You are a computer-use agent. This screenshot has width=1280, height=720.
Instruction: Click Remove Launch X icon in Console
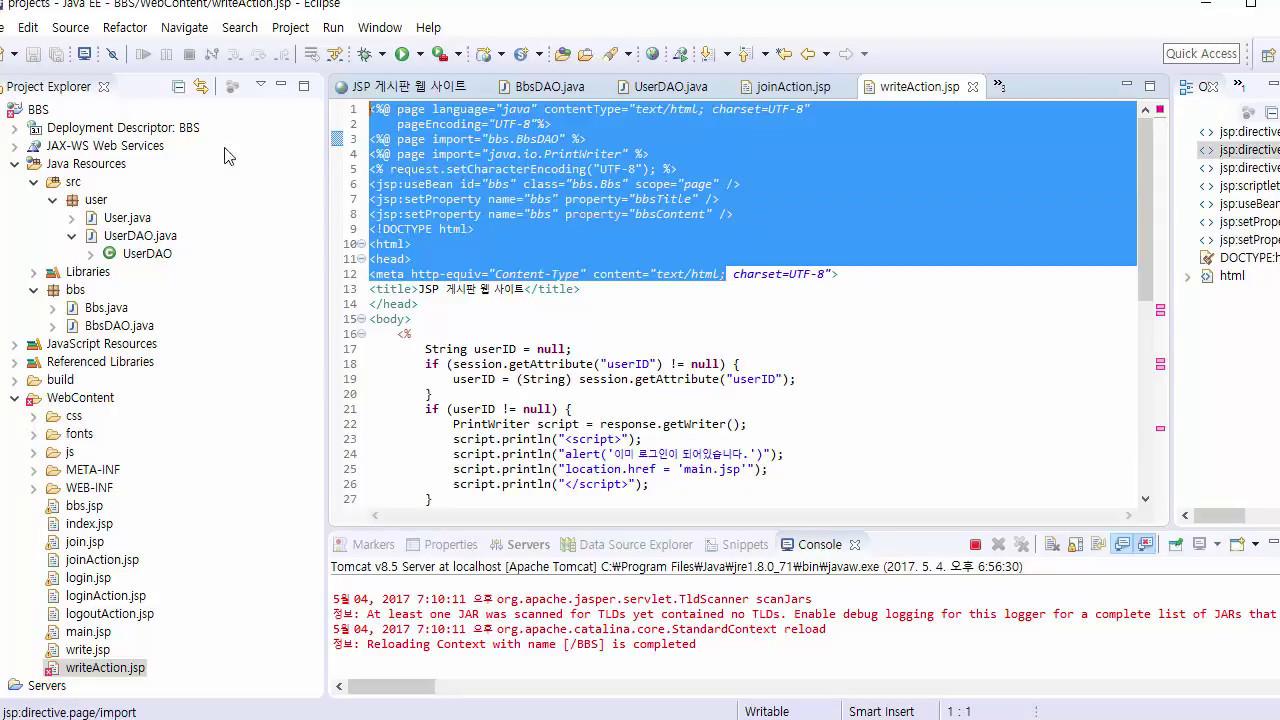[998, 545]
